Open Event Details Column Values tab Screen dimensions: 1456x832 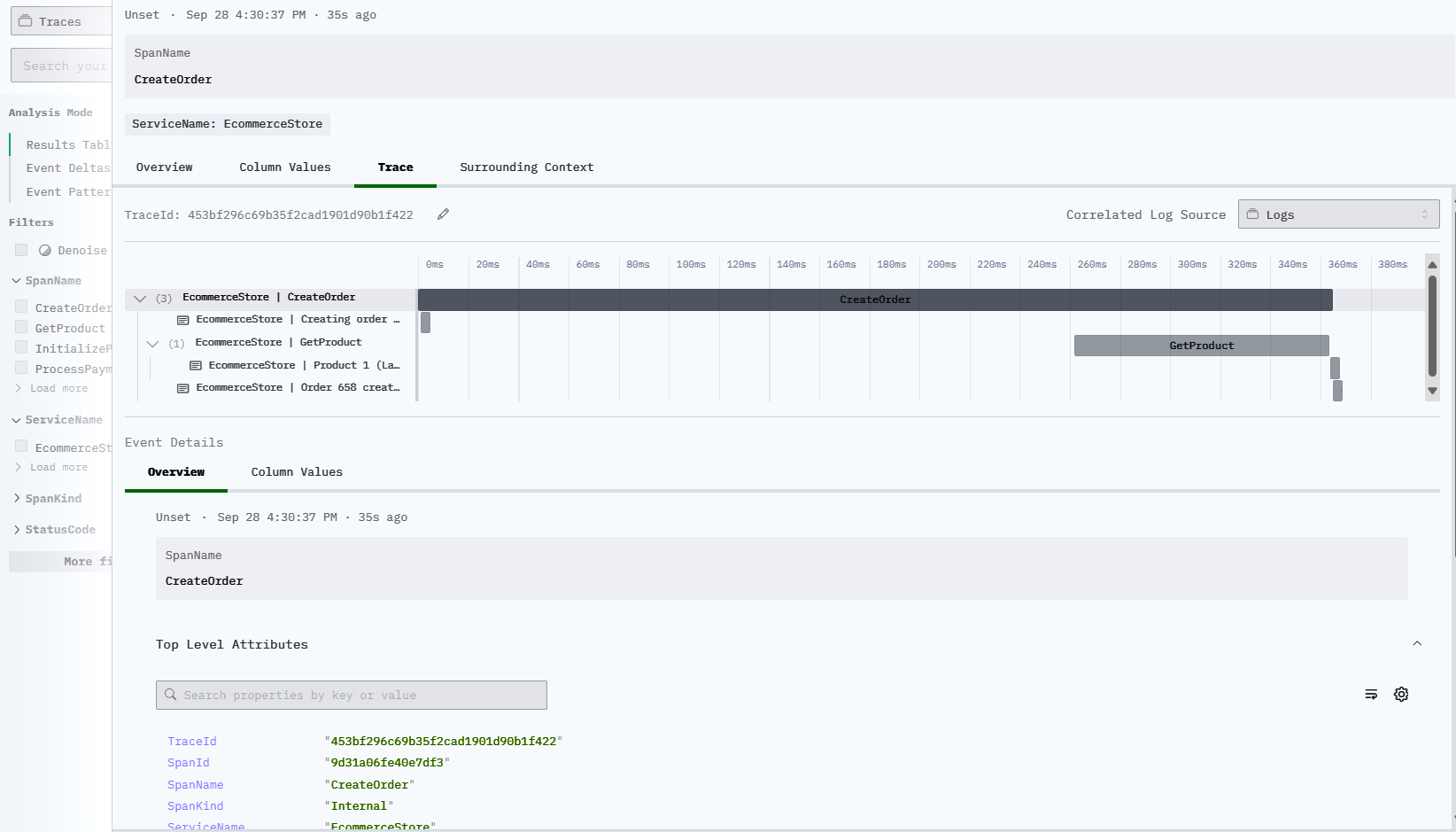click(x=297, y=472)
